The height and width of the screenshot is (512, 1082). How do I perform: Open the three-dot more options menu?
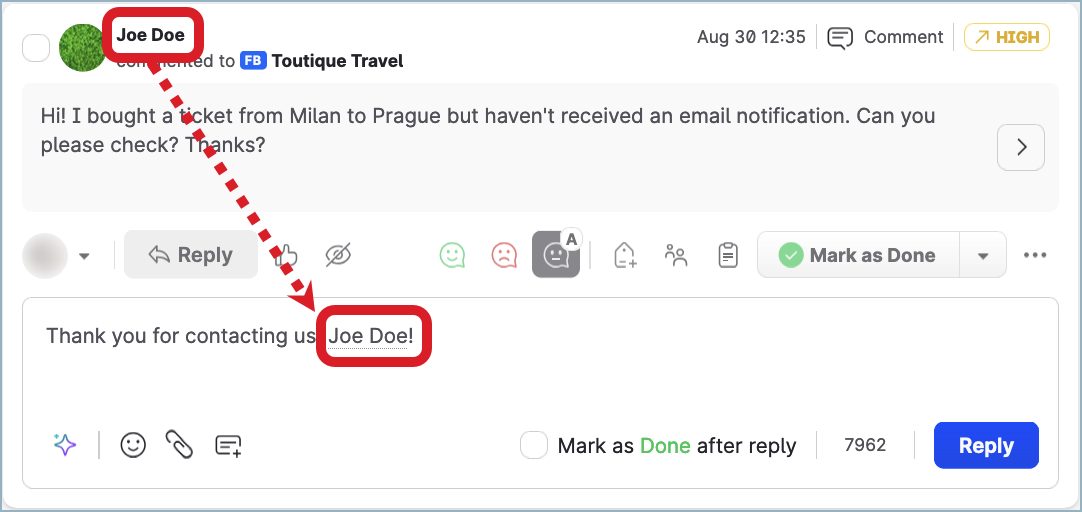(1035, 255)
